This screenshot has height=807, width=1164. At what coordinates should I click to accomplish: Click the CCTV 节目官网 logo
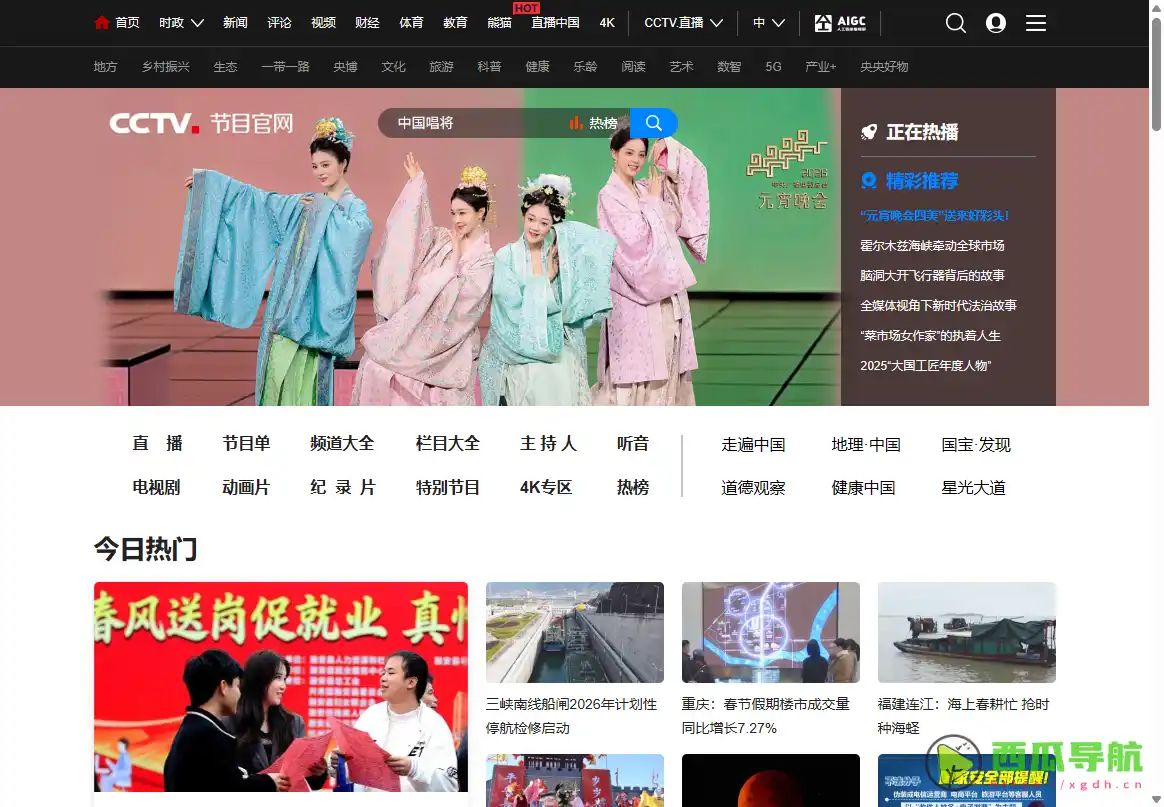(200, 122)
